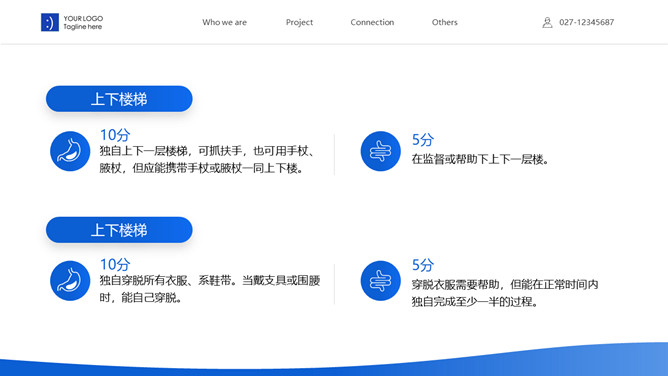This screenshot has width=668, height=376.
Task: Click the 5分 score above 穿脱衣服需要帮助
Action: point(423,265)
